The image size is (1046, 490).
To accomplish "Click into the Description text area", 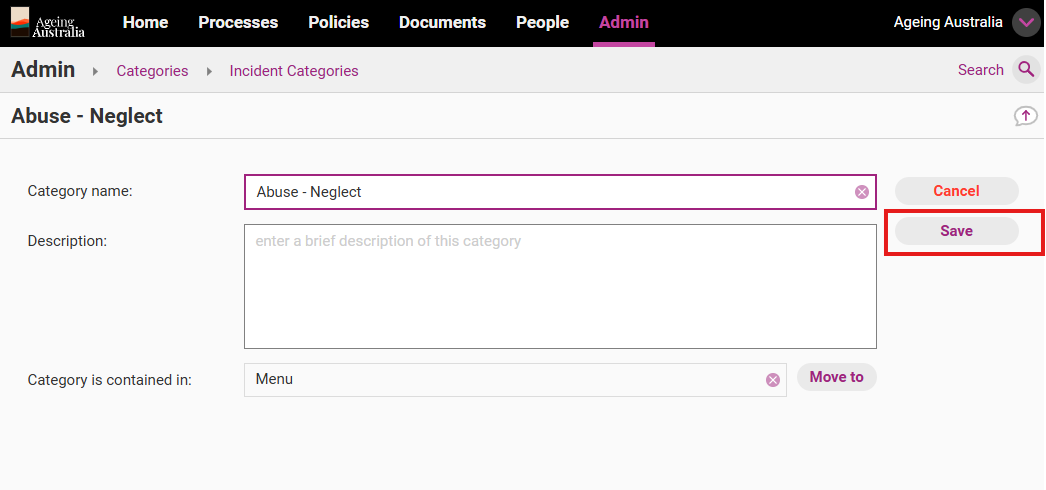I will click(x=560, y=286).
